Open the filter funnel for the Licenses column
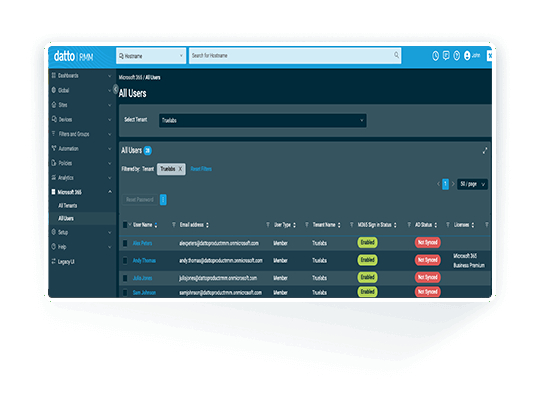Image resolution: width=540 pixels, height=405 pixels. (486, 225)
